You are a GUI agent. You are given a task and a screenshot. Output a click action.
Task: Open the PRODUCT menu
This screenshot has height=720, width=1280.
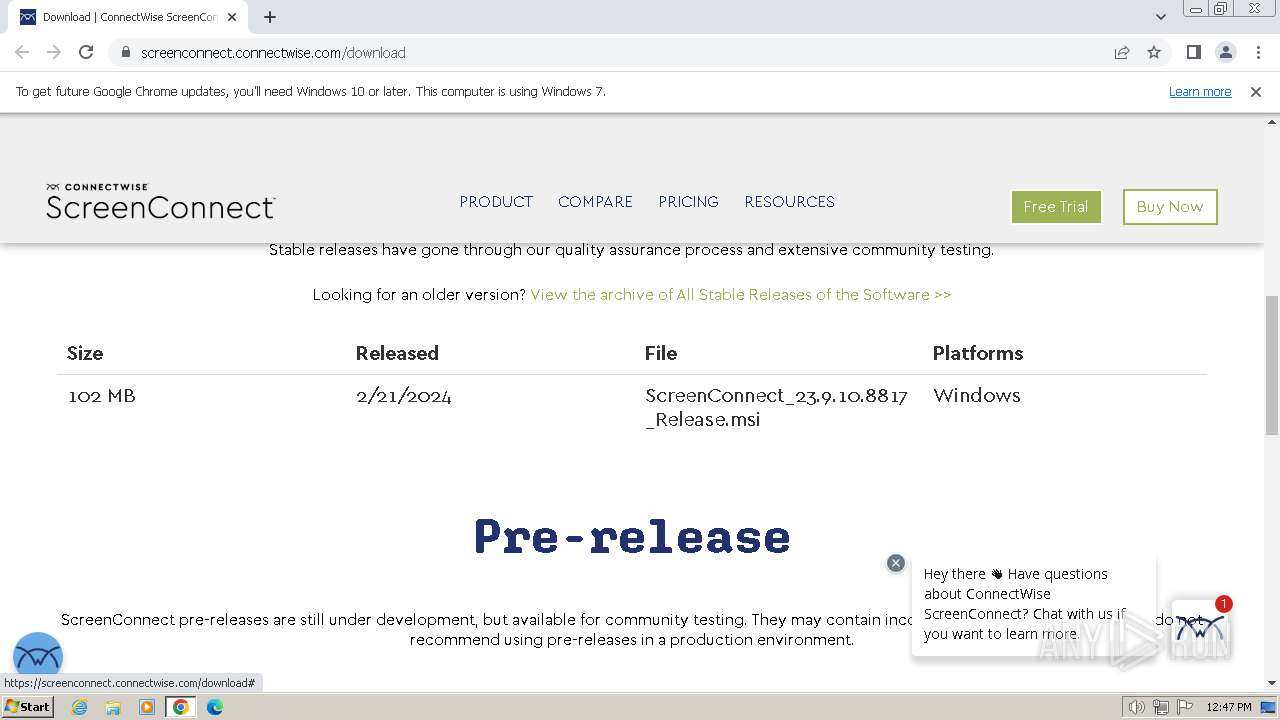click(496, 202)
